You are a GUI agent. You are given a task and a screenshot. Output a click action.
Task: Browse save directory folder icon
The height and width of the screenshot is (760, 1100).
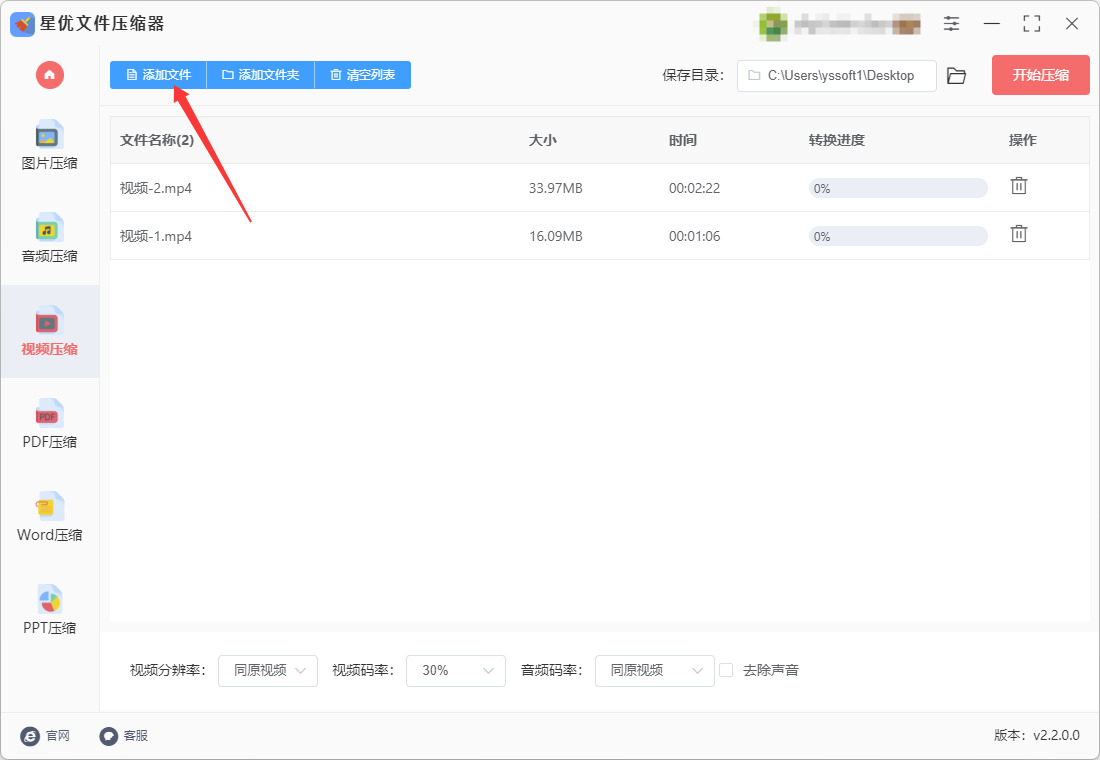click(x=956, y=75)
